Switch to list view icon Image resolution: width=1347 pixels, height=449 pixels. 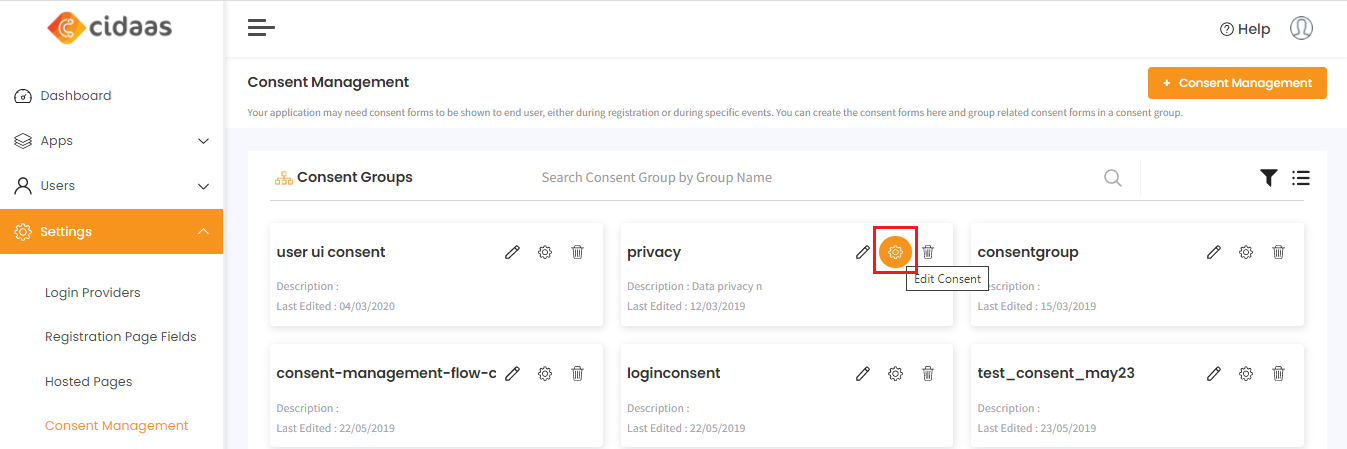click(1300, 178)
